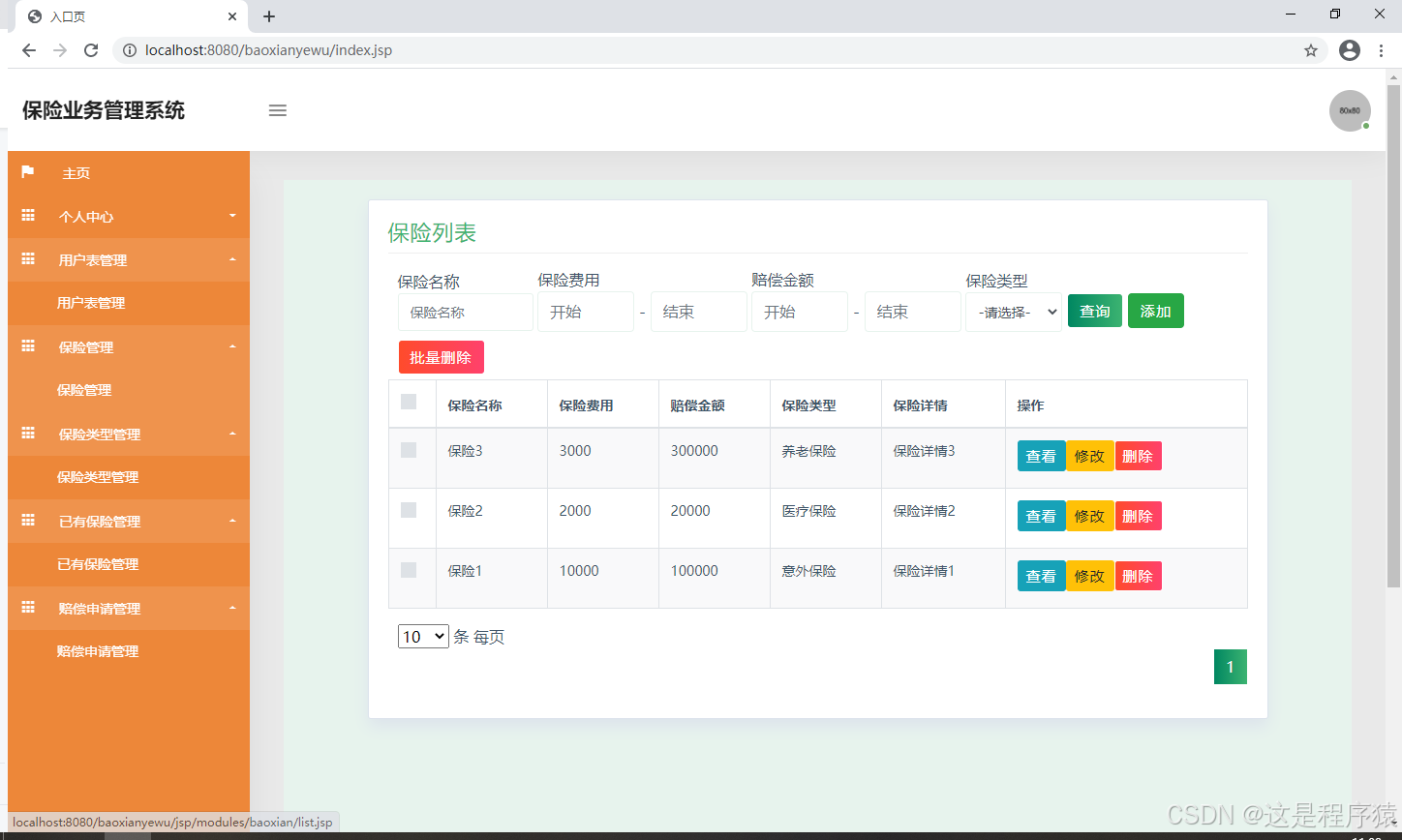Open the rows-per-page dropdown showing 10

click(x=423, y=637)
